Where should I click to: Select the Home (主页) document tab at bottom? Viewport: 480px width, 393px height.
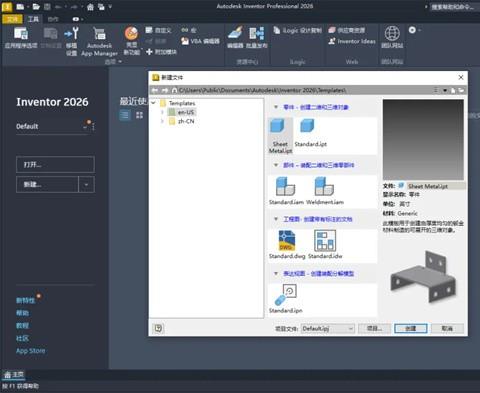pos(14,375)
